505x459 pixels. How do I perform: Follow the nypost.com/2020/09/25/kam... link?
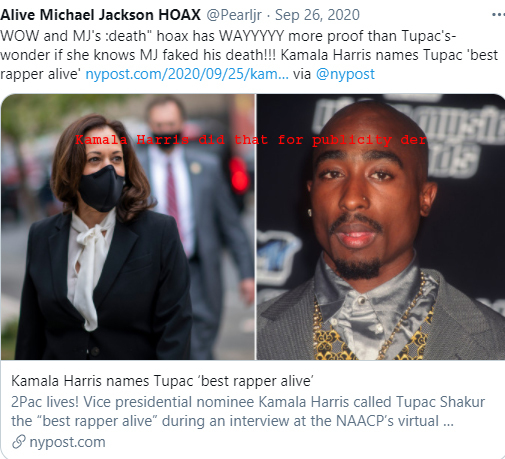(187, 74)
